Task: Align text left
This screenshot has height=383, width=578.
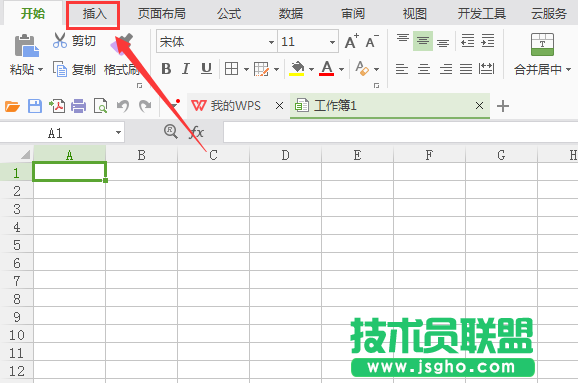Action: point(402,69)
